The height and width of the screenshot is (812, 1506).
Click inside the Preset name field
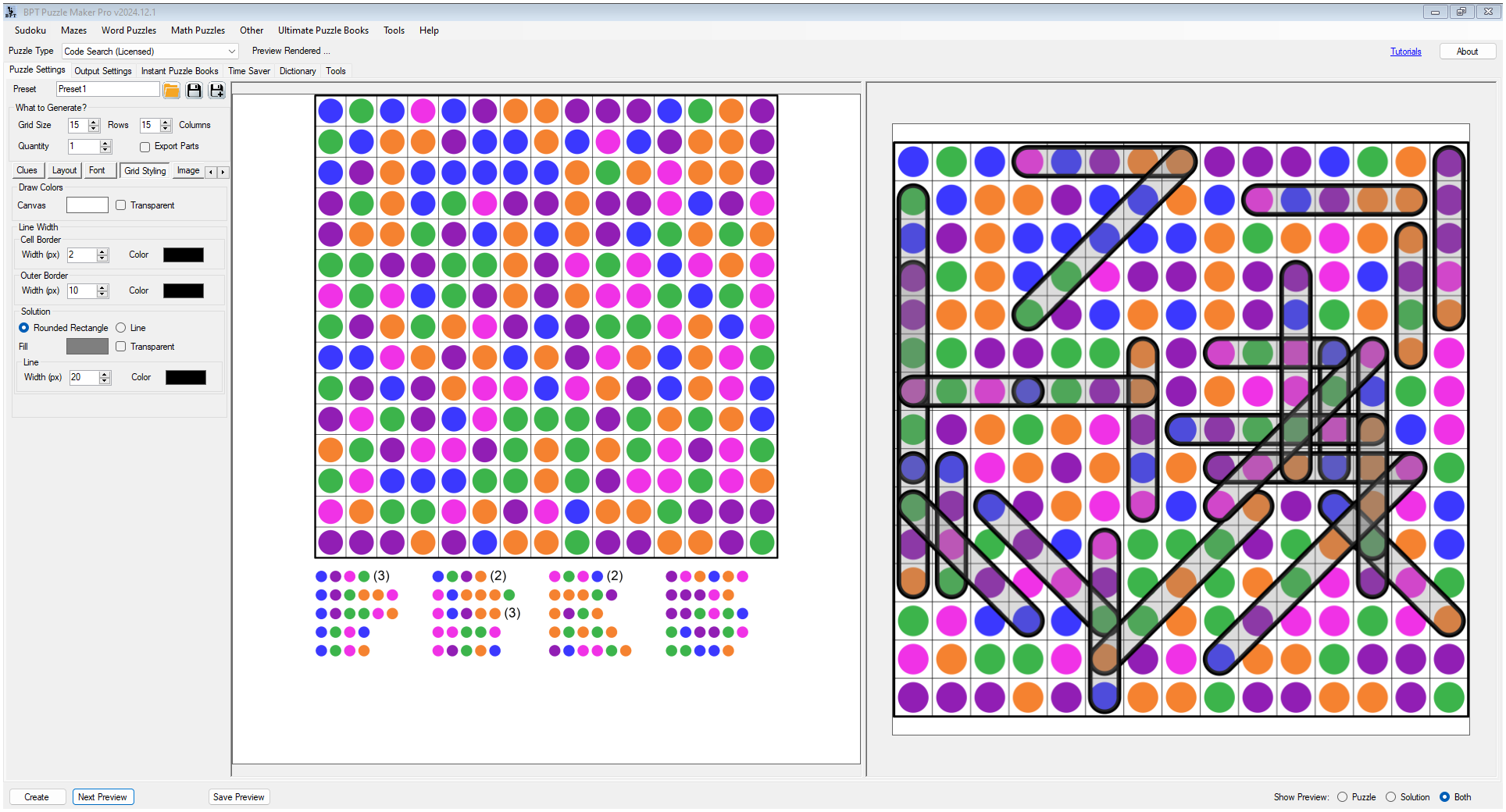pyautogui.click(x=107, y=88)
